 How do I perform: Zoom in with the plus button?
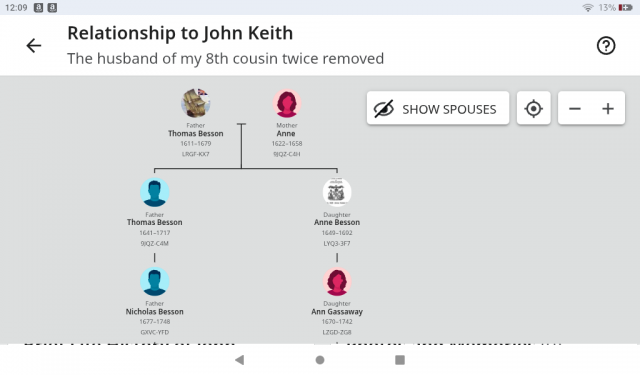pos(608,109)
